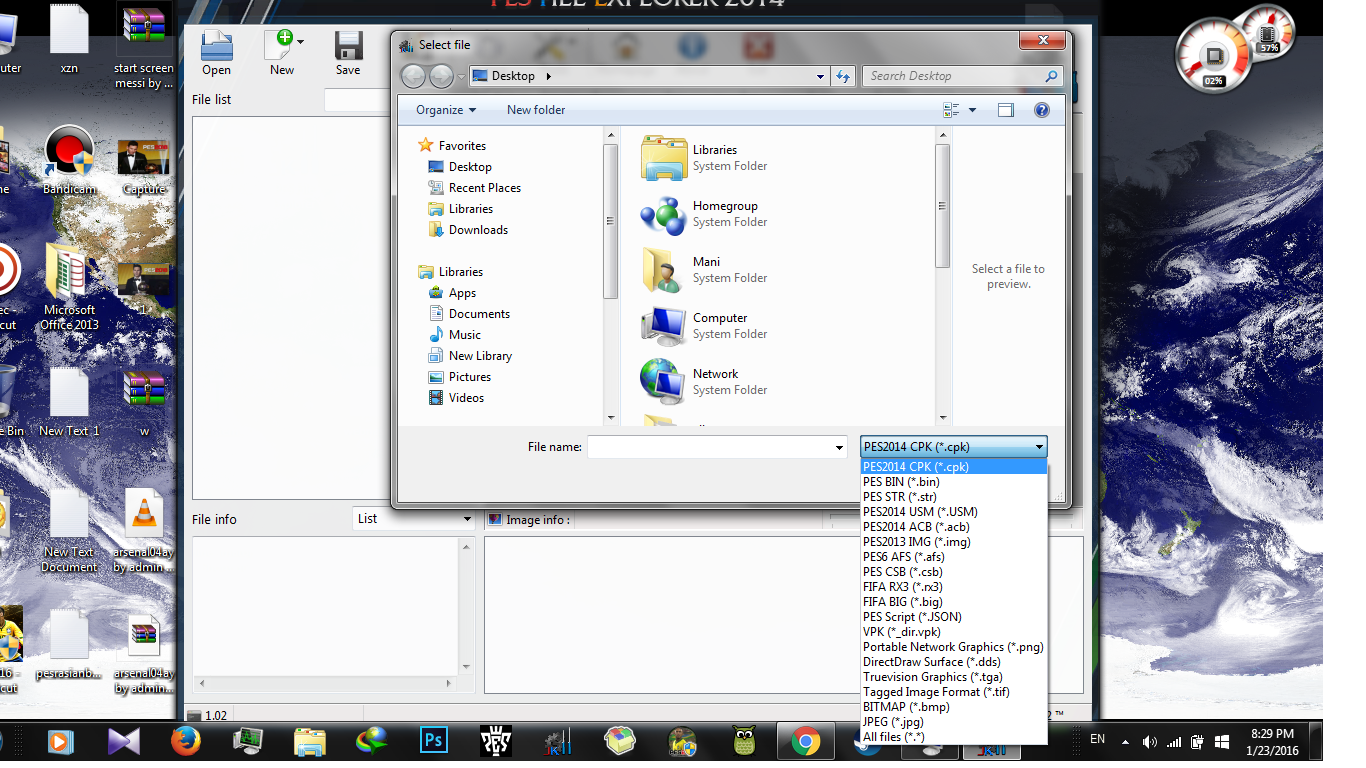Open Google Chrome in the taskbar
Image resolution: width=1366 pixels, height=768 pixels.
pyautogui.click(x=805, y=741)
